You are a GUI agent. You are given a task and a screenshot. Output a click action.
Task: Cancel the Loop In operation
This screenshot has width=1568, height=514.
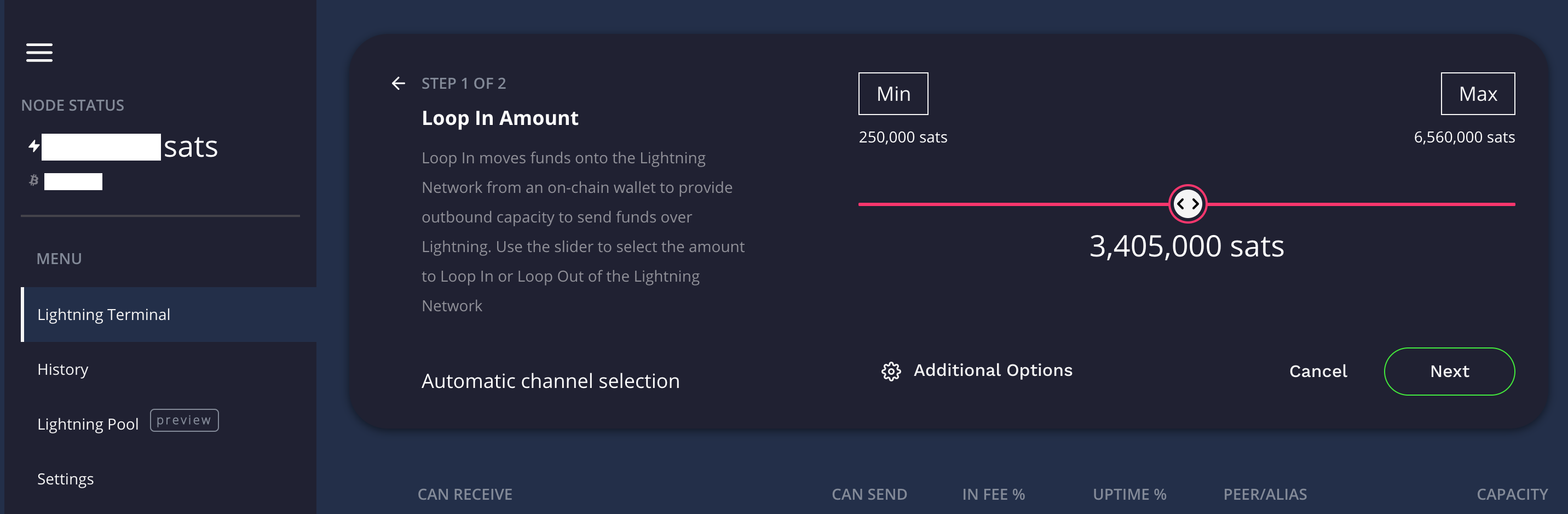(x=1317, y=372)
